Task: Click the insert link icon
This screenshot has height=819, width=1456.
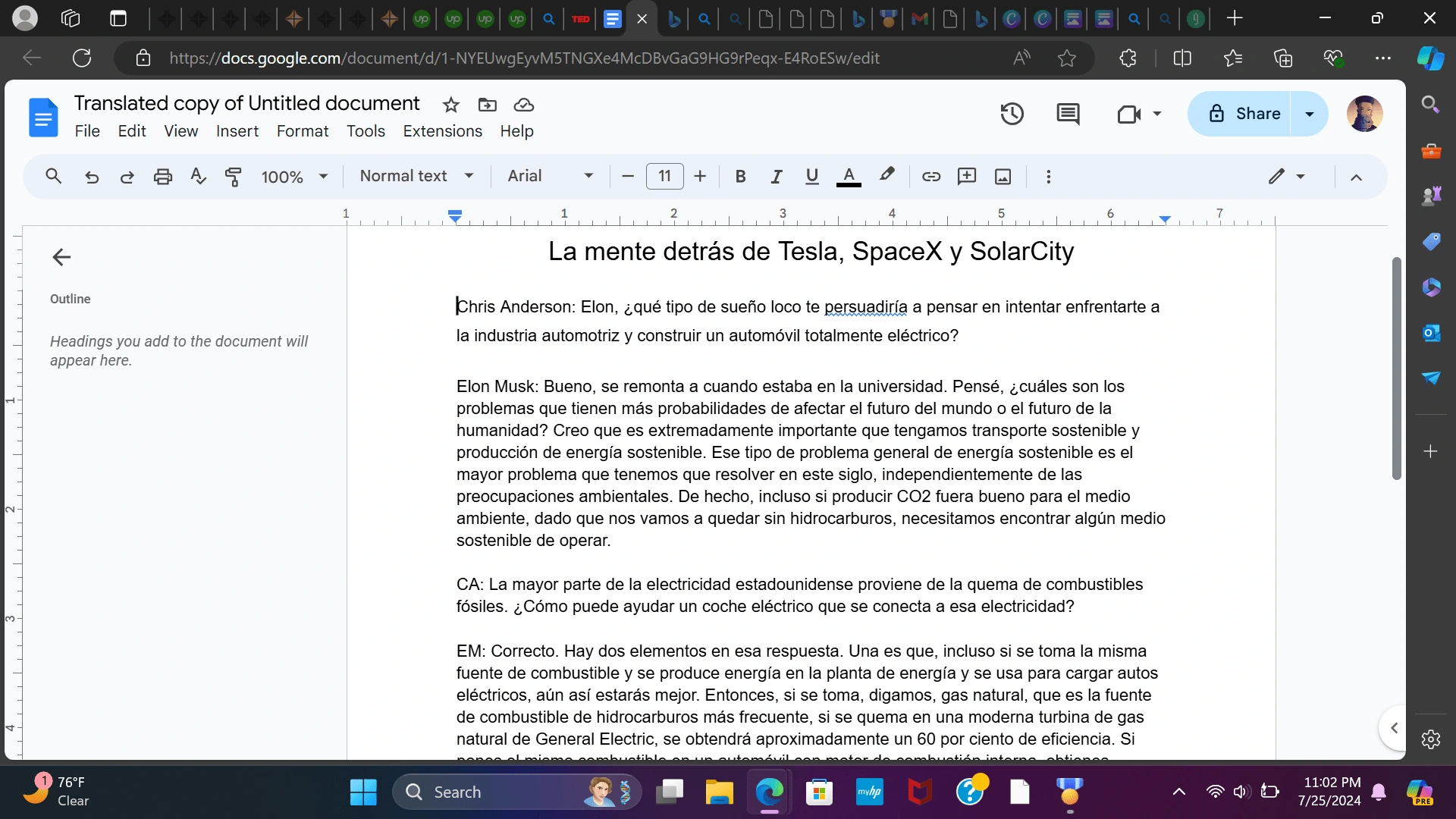Action: (930, 177)
